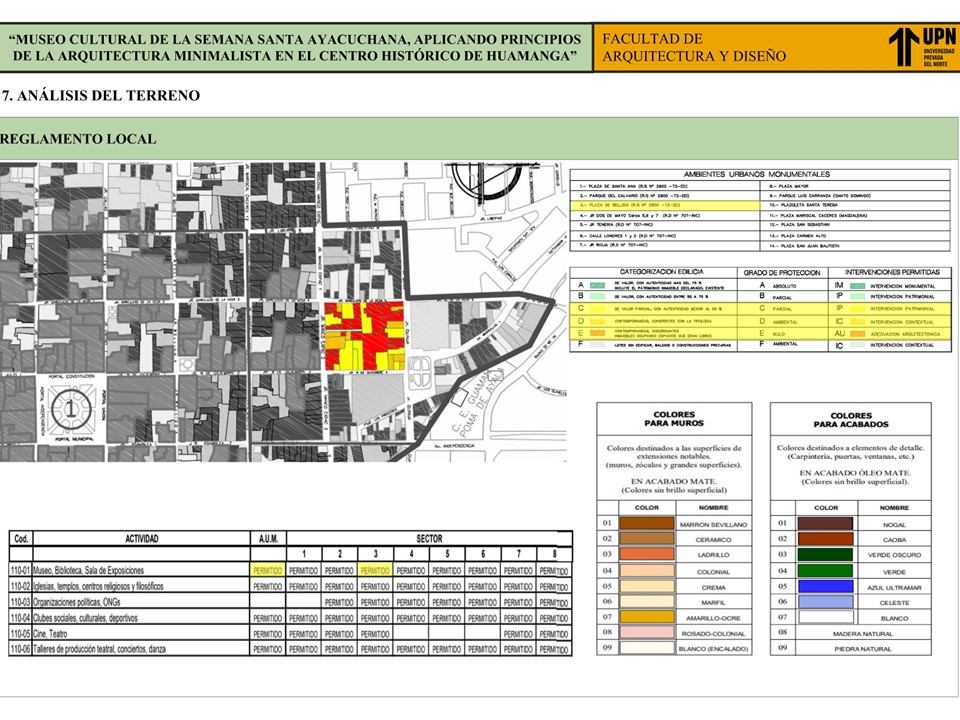Pick the Nogal finish color swatch
The height and width of the screenshot is (720, 960).
(825, 523)
